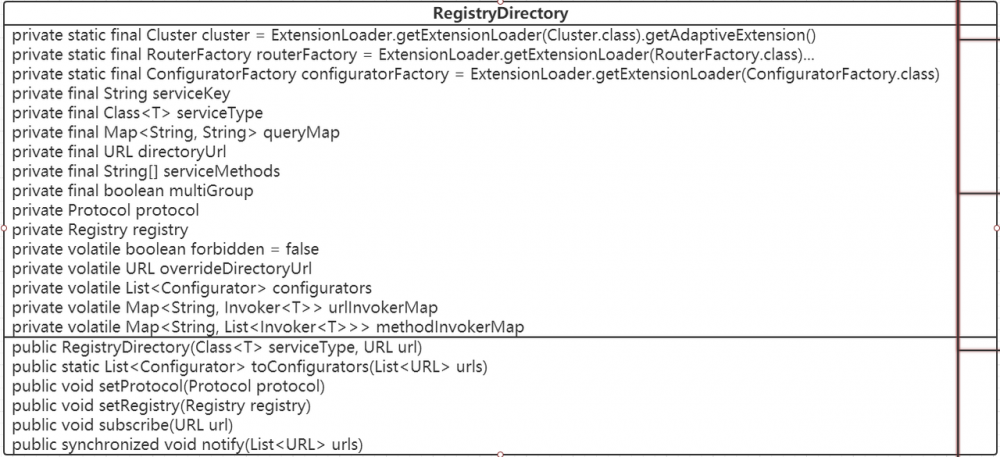Click the ConfiguratorFactory configuratorFactory attribute
The width and height of the screenshot is (1000, 457).
click(x=470, y=74)
